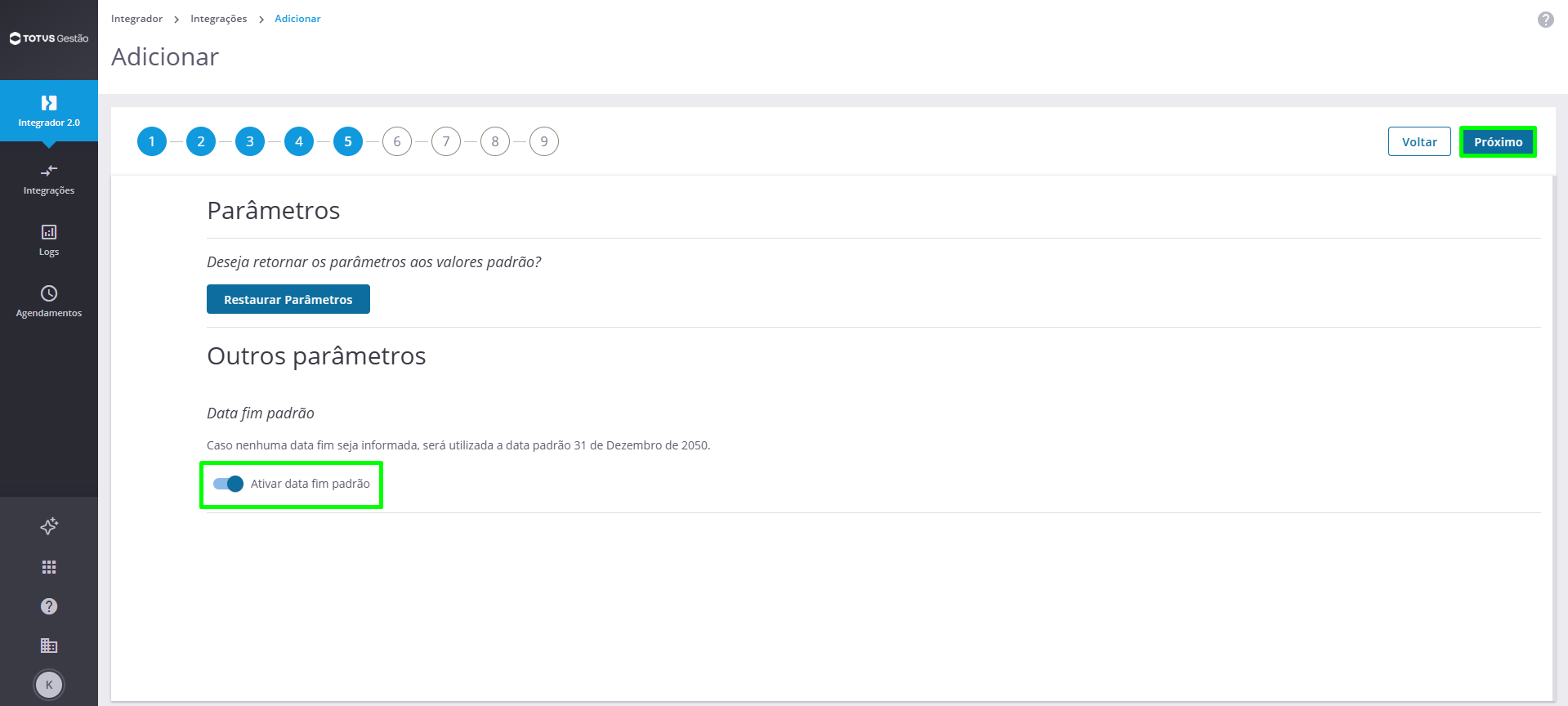The height and width of the screenshot is (706, 1568).
Task: Click the Voltar button
Action: pos(1419,141)
